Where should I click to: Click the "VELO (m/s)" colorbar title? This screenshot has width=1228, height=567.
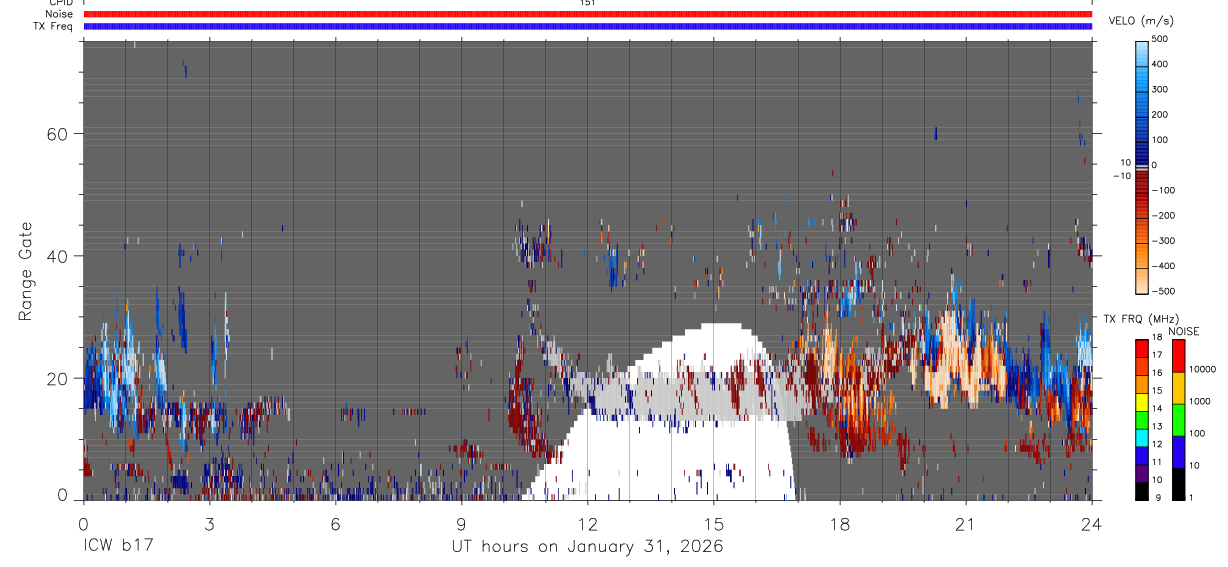1141,20
